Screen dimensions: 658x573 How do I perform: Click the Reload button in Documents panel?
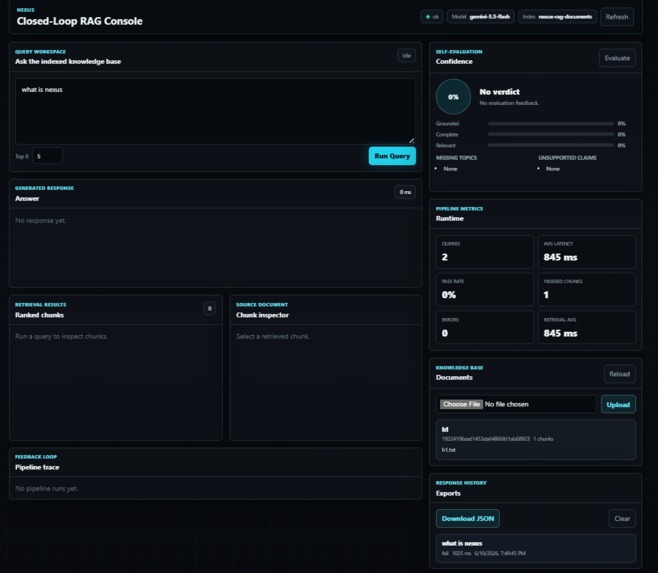point(619,374)
